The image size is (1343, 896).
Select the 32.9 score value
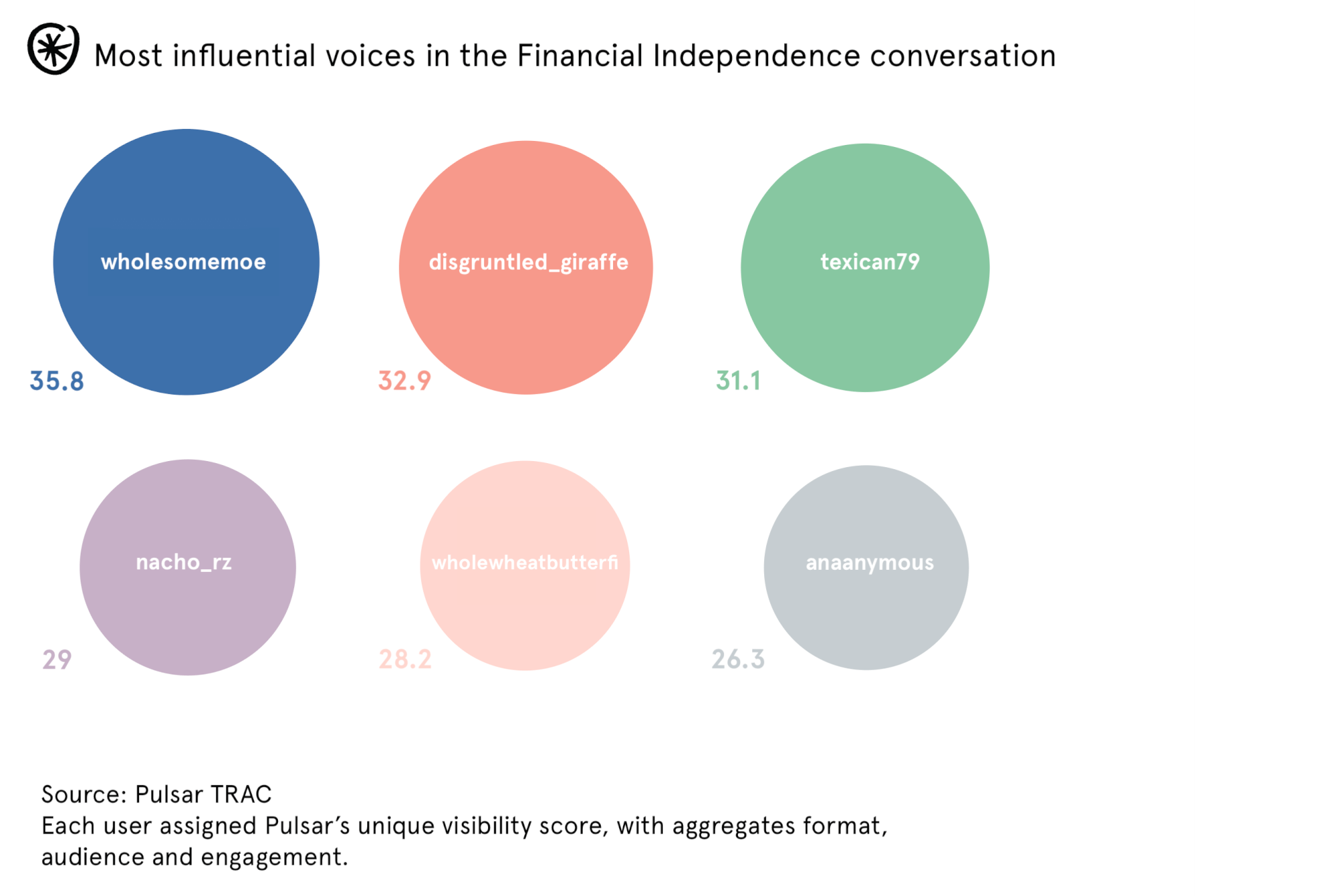coord(404,381)
